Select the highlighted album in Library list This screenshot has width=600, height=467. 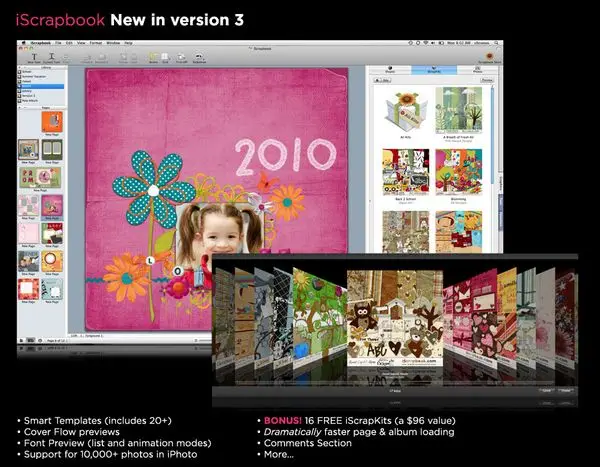click(x=41, y=87)
